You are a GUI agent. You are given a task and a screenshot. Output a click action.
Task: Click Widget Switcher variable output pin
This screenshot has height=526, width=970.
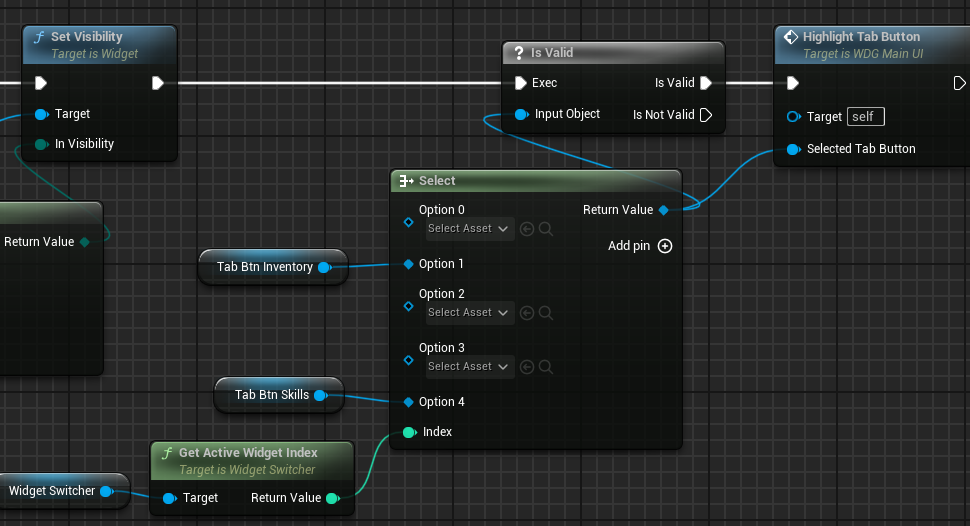(106, 491)
